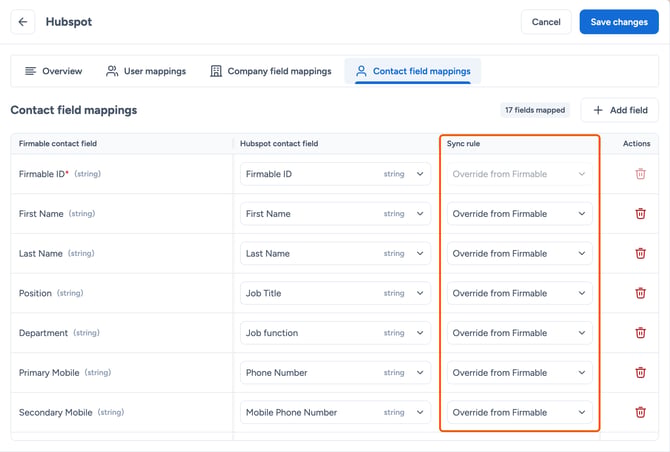Click the Secondary Mobile field label

coord(56,412)
